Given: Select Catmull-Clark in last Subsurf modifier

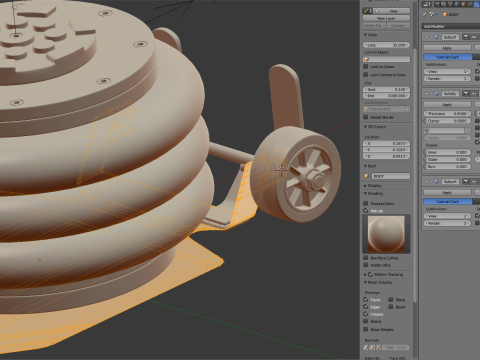Looking at the screenshot, I should (448, 202).
